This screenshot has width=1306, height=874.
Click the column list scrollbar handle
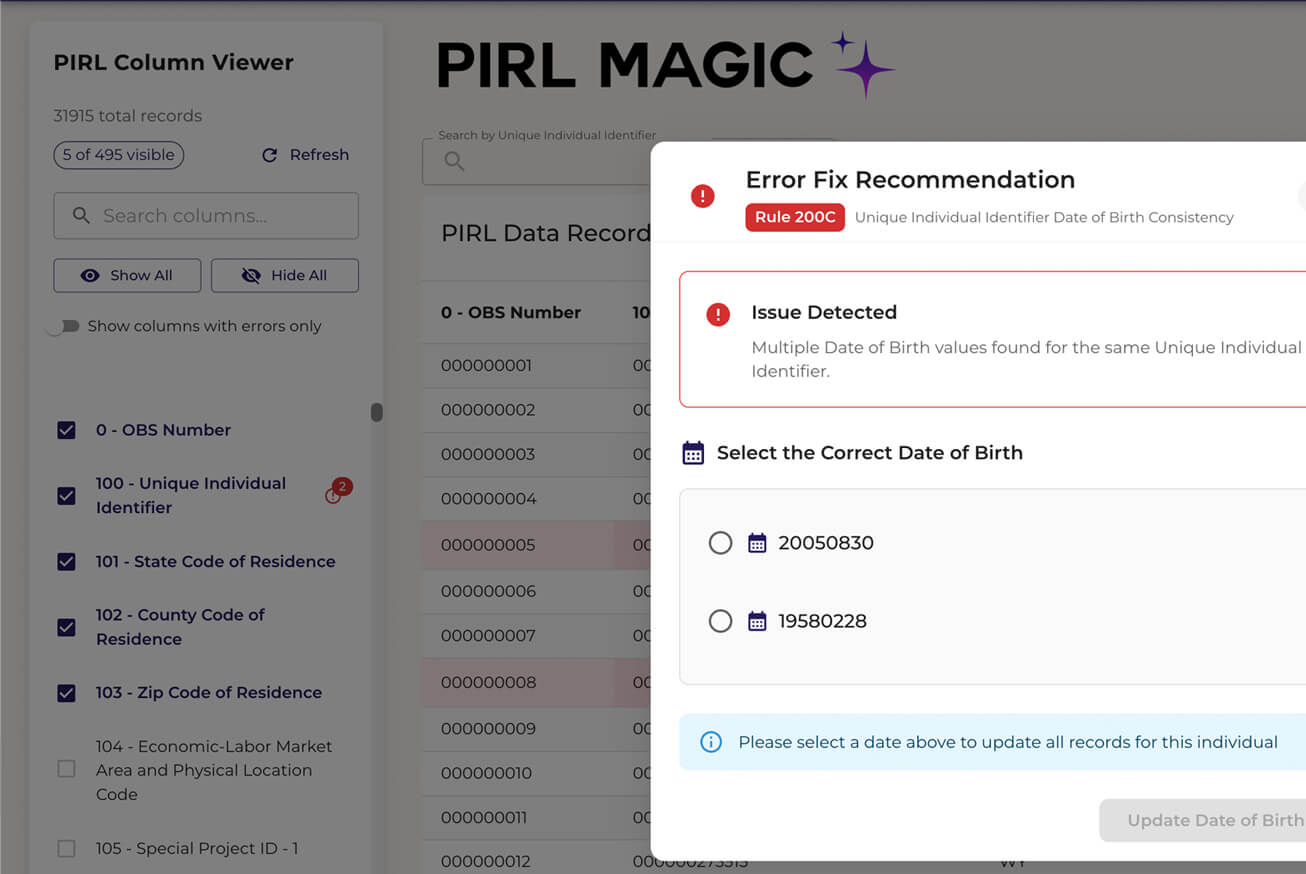[x=377, y=412]
